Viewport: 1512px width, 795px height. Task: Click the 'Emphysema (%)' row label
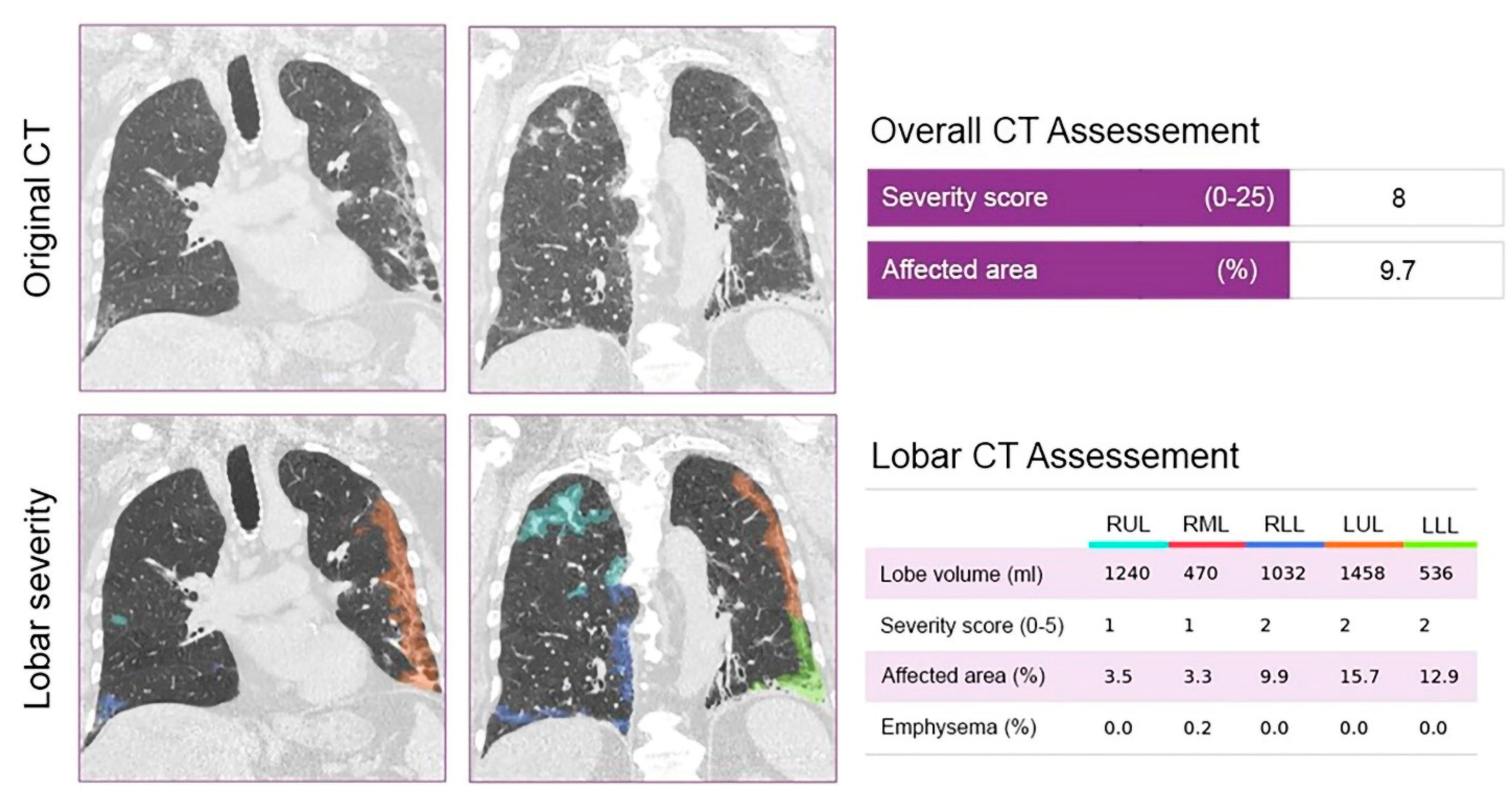(958, 728)
